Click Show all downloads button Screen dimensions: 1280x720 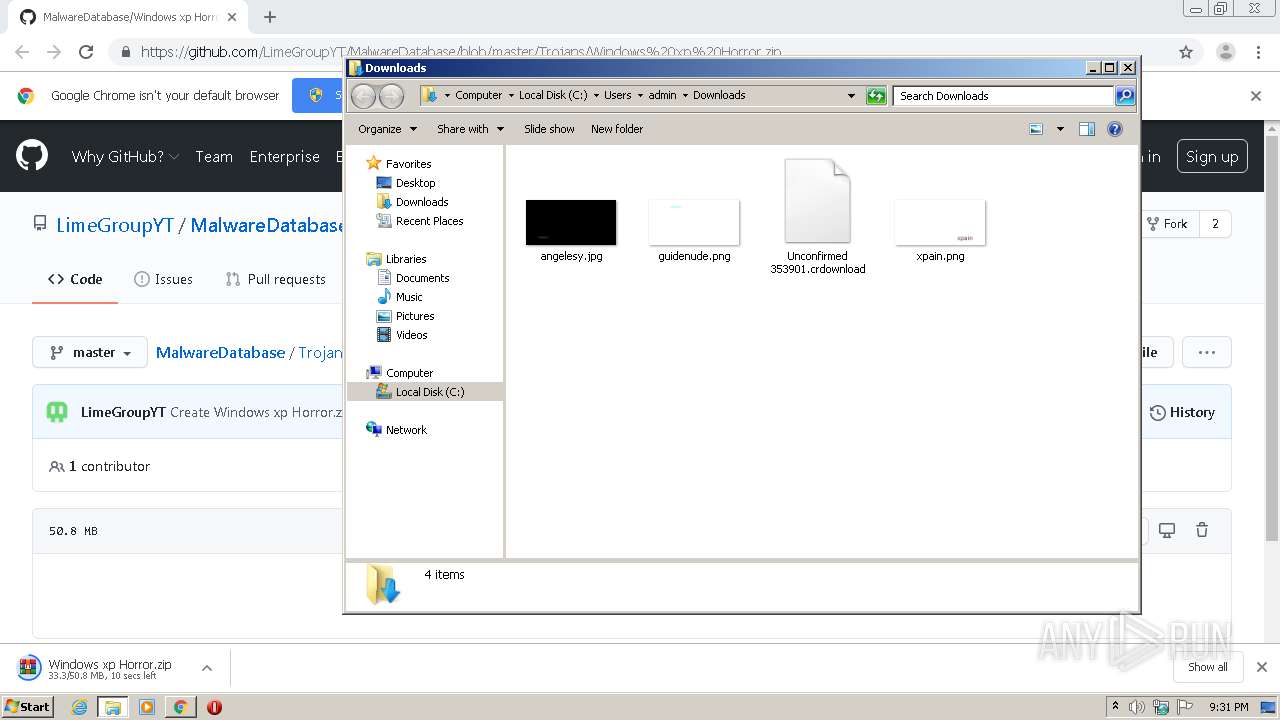[1208, 667]
